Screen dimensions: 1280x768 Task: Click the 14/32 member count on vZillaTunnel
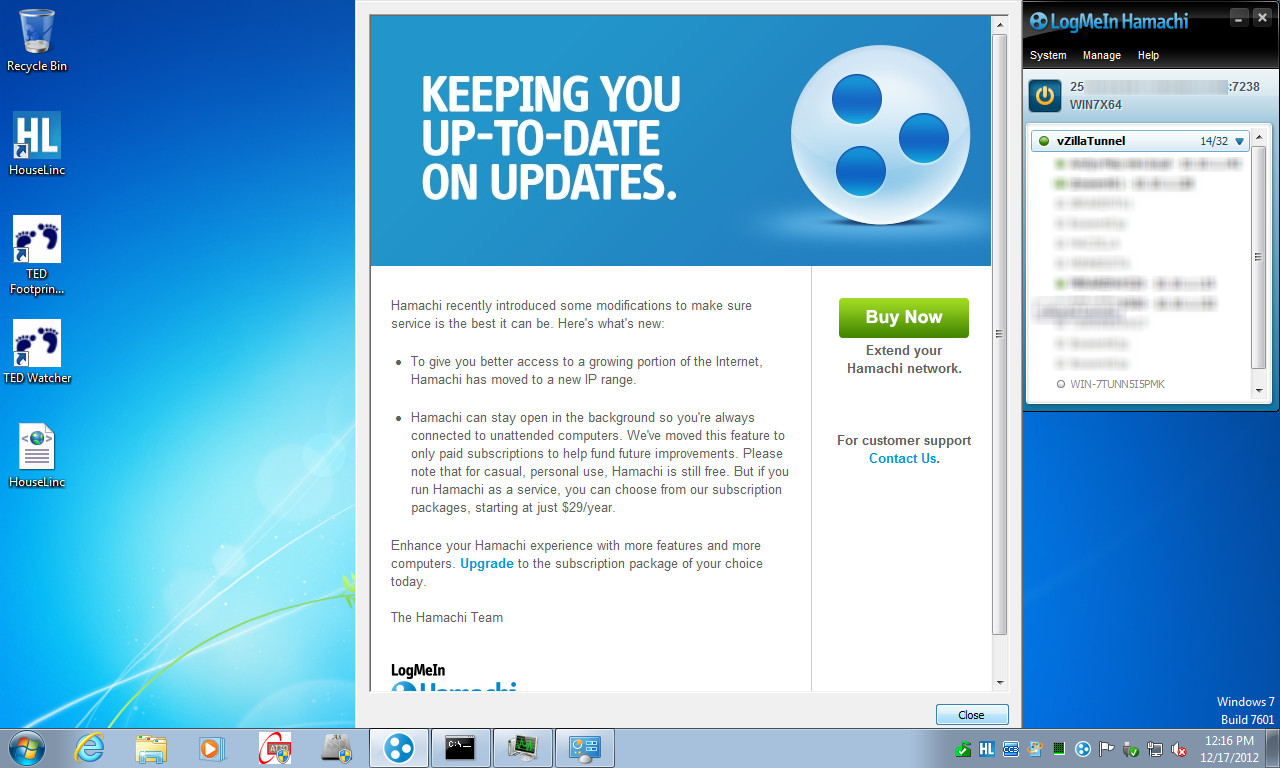1214,141
